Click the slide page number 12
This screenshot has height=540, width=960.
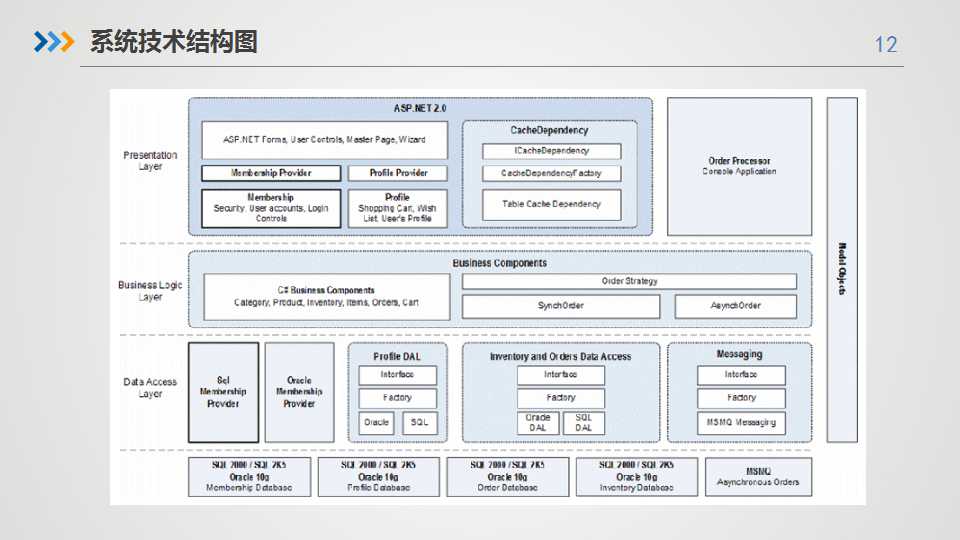[885, 44]
